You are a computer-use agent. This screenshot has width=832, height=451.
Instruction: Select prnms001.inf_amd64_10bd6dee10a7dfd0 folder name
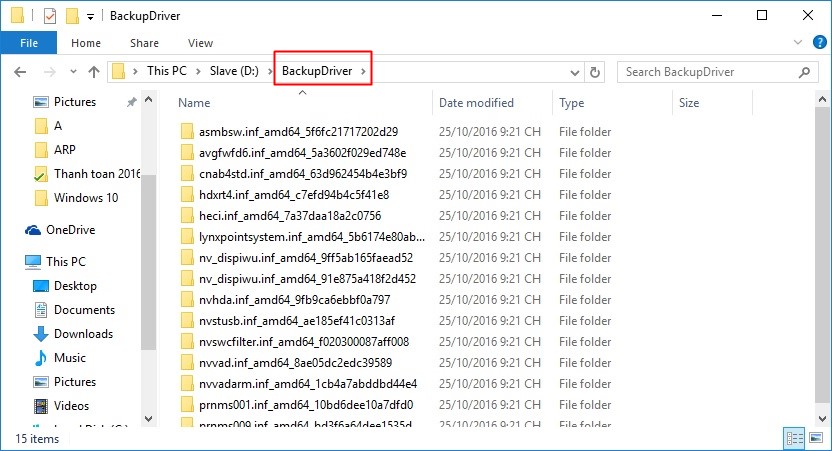coord(306,405)
